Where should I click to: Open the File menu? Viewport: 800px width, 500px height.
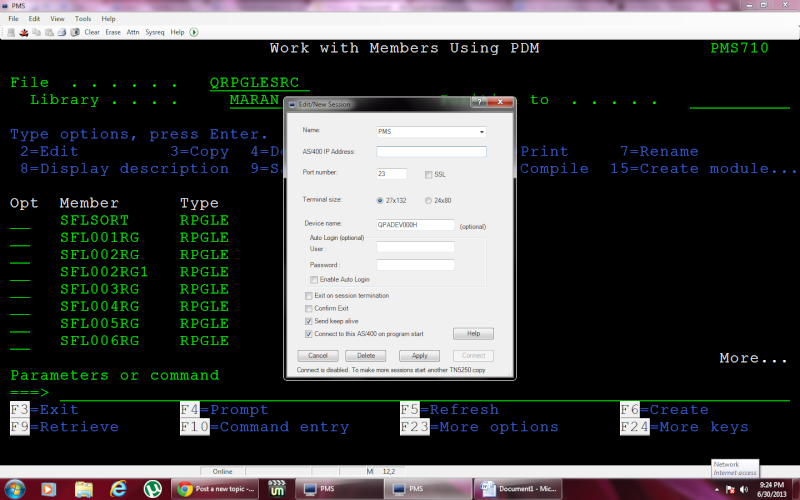13,19
